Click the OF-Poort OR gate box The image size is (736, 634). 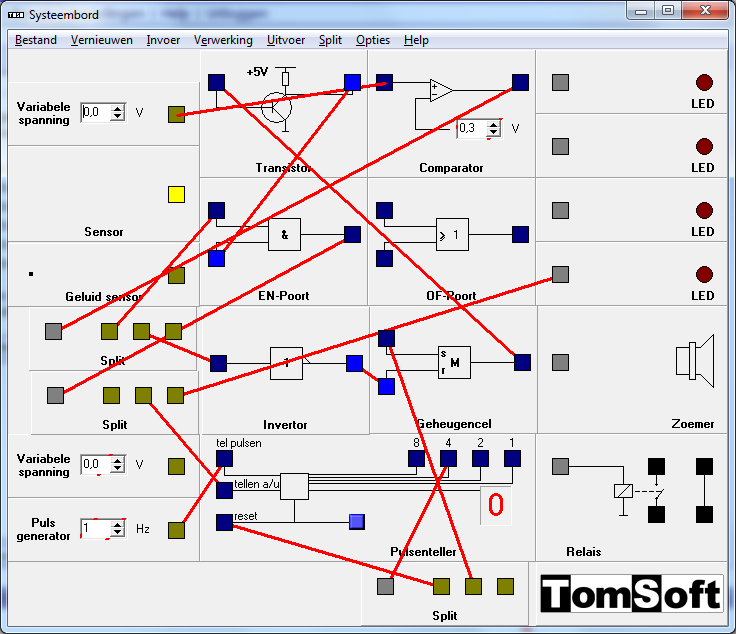pos(452,235)
